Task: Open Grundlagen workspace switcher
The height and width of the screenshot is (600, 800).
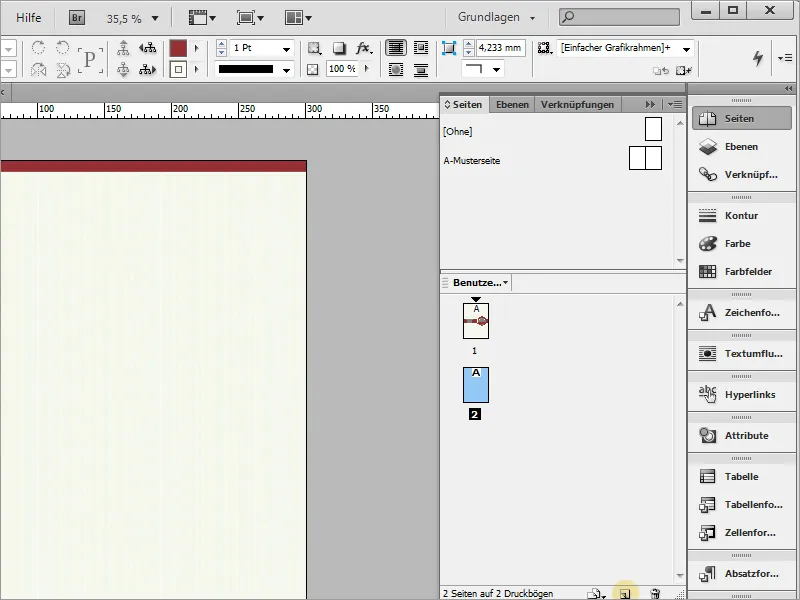Action: pyautogui.click(x=496, y=17)
